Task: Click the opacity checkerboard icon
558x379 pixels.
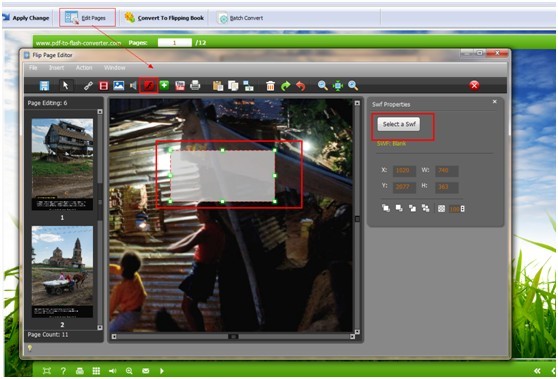Action: (441, 209)
